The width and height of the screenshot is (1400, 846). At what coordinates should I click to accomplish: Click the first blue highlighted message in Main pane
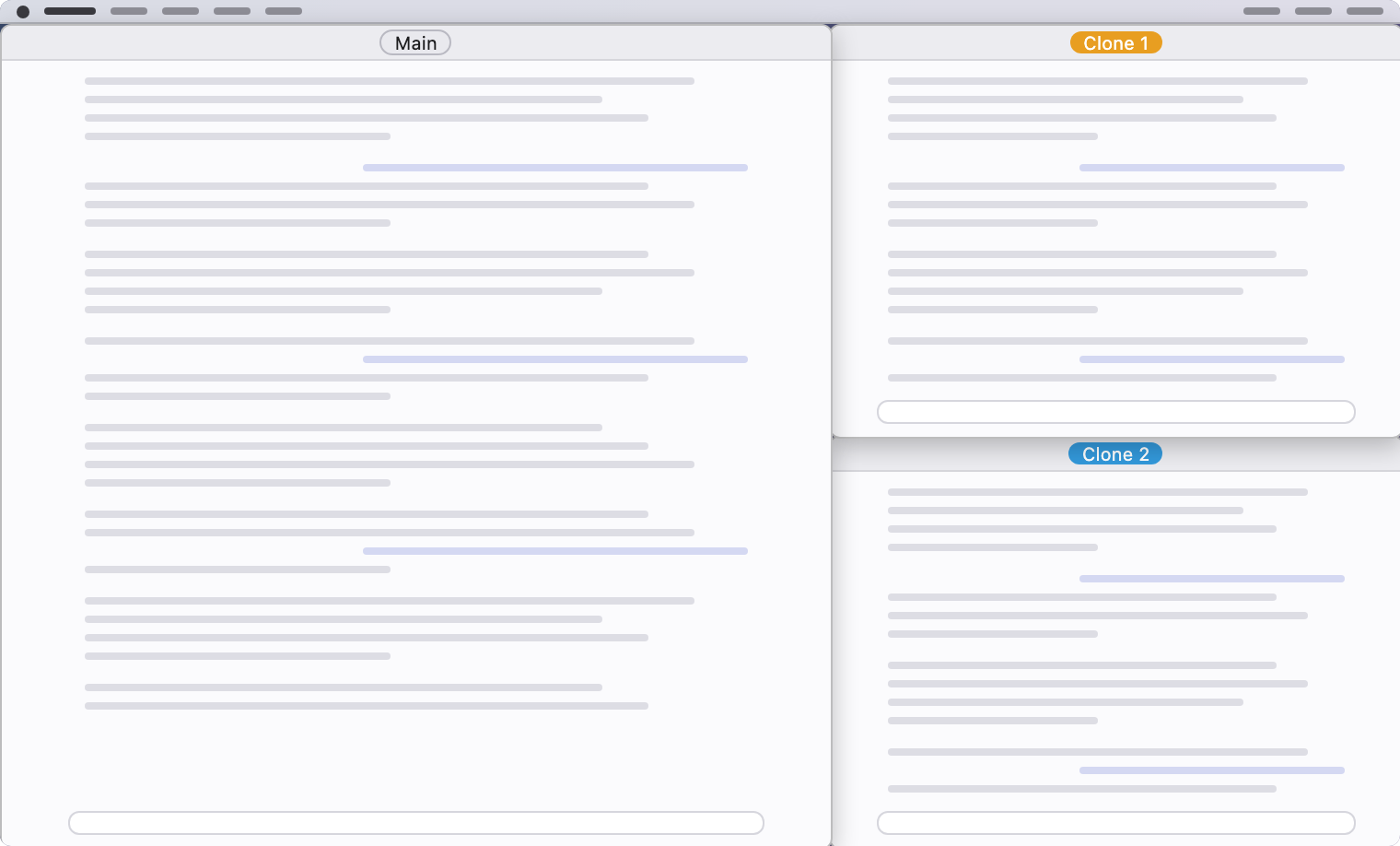coord(555,168)
